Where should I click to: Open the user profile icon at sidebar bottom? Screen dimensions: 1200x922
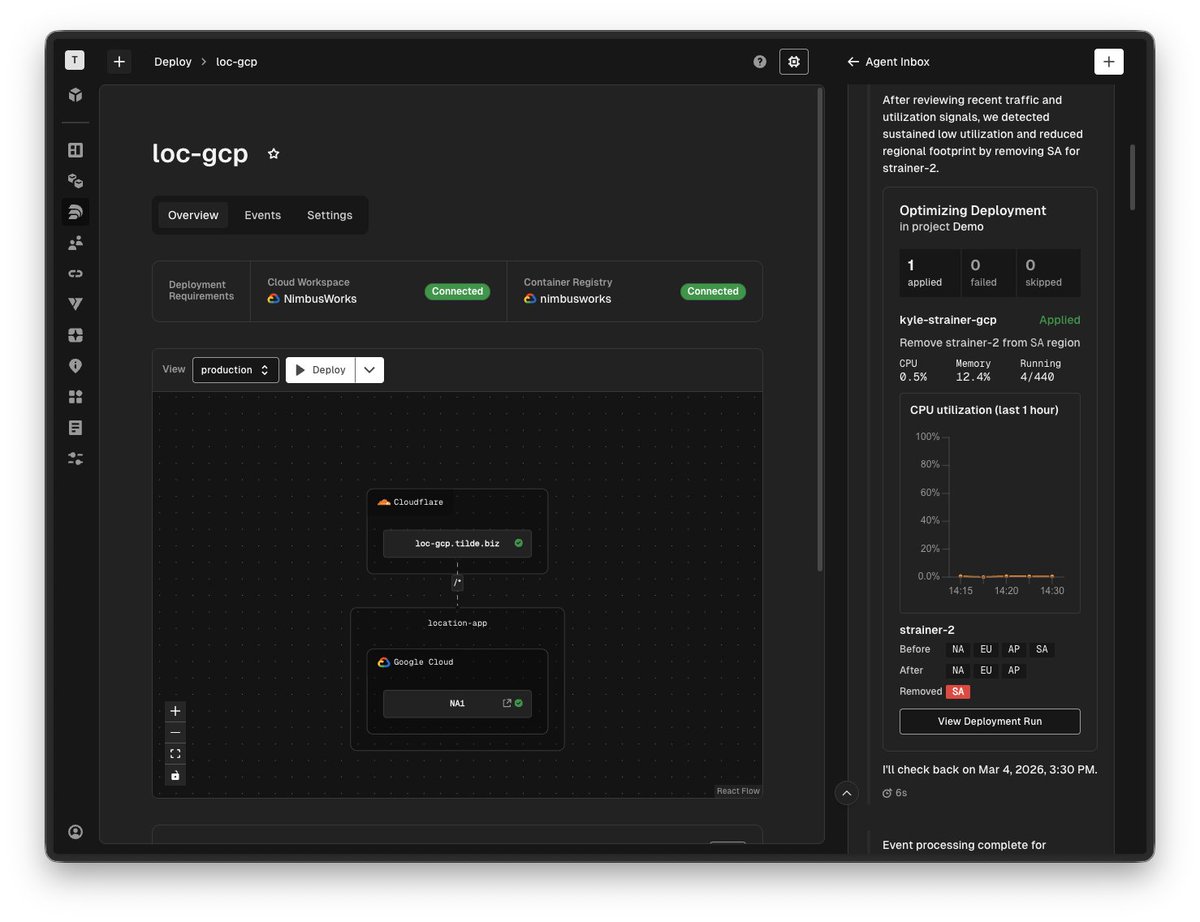point(75,832)
